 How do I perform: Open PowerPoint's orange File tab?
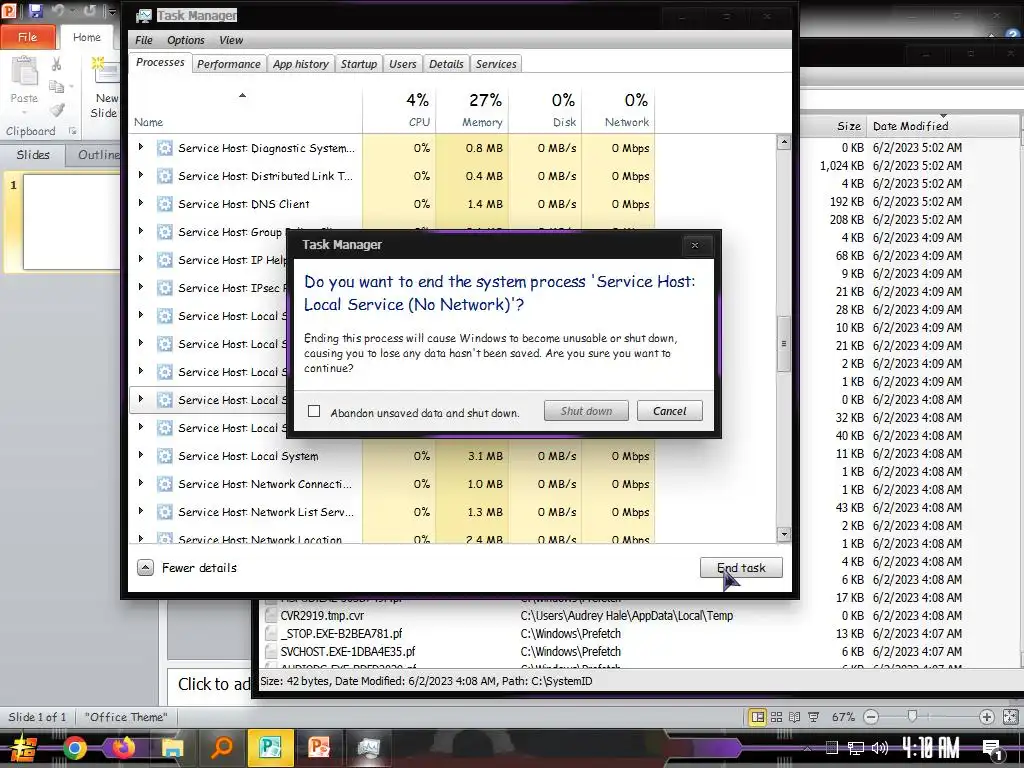coord(27,37)
